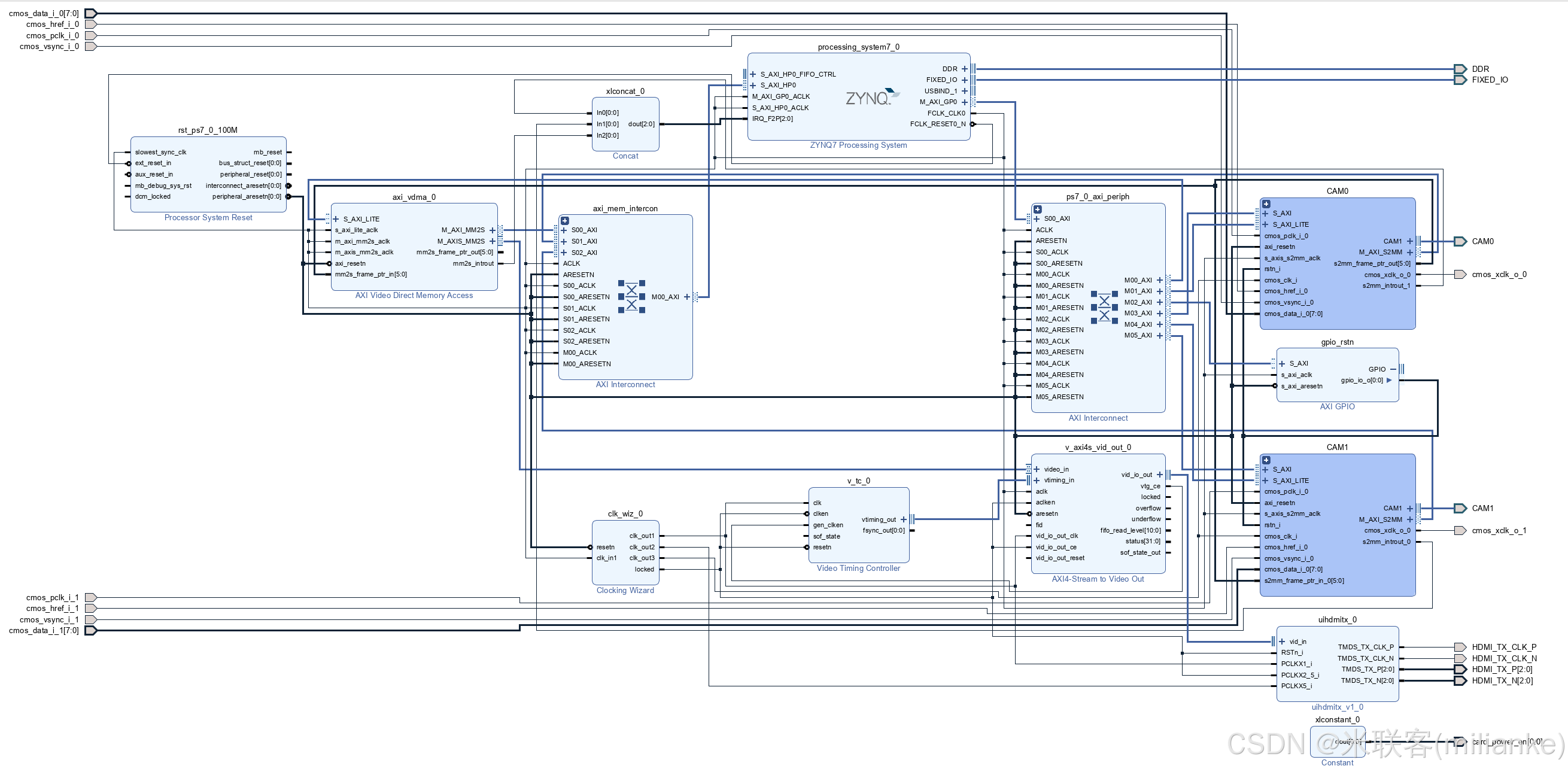Select the cmos_xclk_o_0 output port icon

pos(1460,274)
